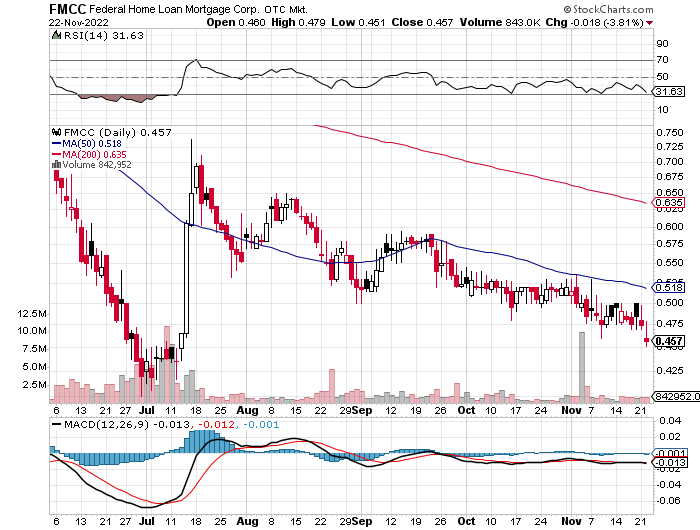
Task: Click the Volume 842,952 legend entry
Action: tap(97, 165)
